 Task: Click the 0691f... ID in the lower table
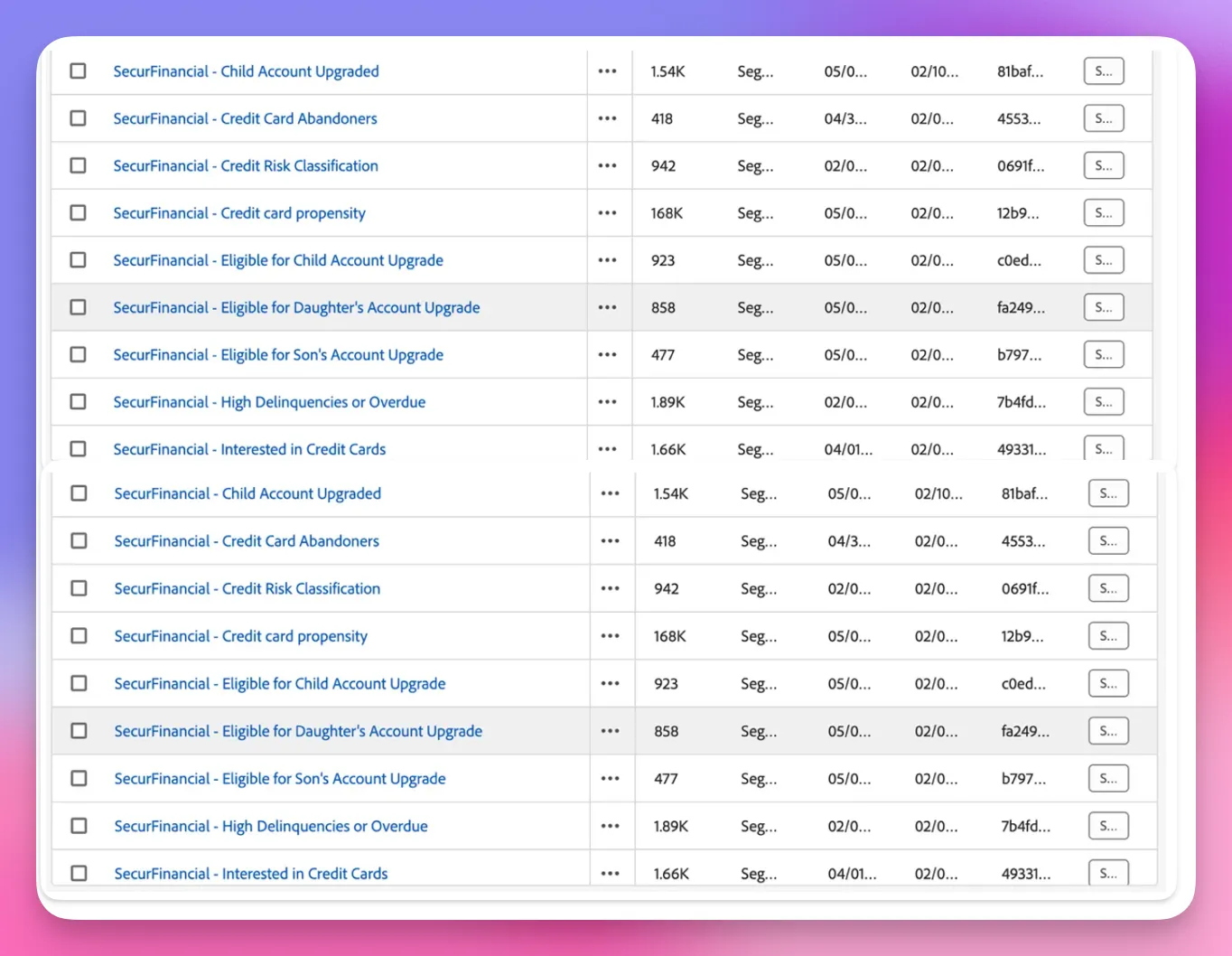[x=1025, y=588]
